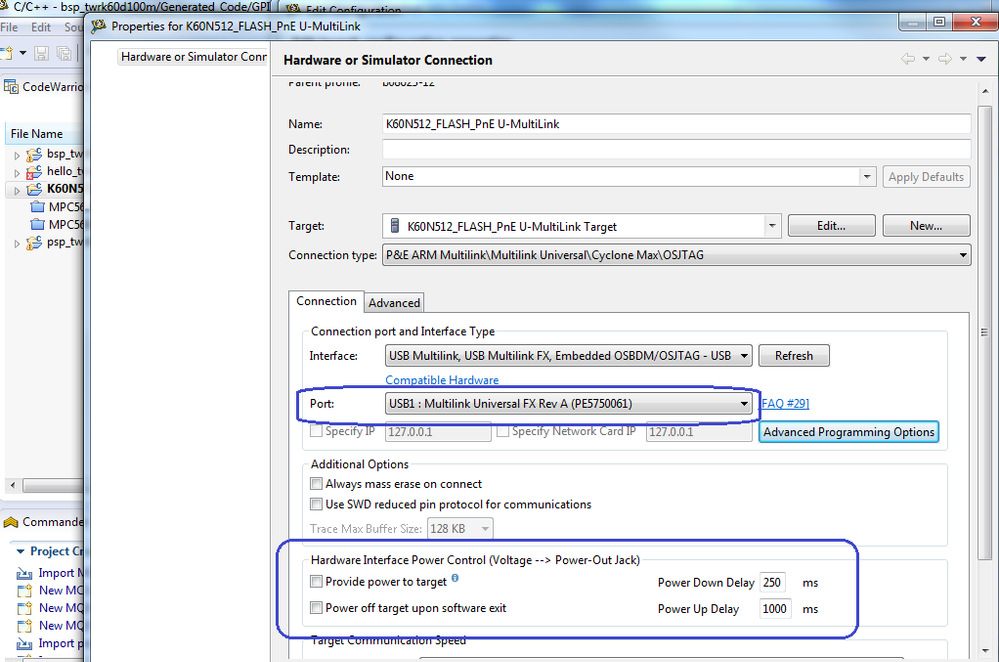Open the view menu triangle in dialog header

981,59
